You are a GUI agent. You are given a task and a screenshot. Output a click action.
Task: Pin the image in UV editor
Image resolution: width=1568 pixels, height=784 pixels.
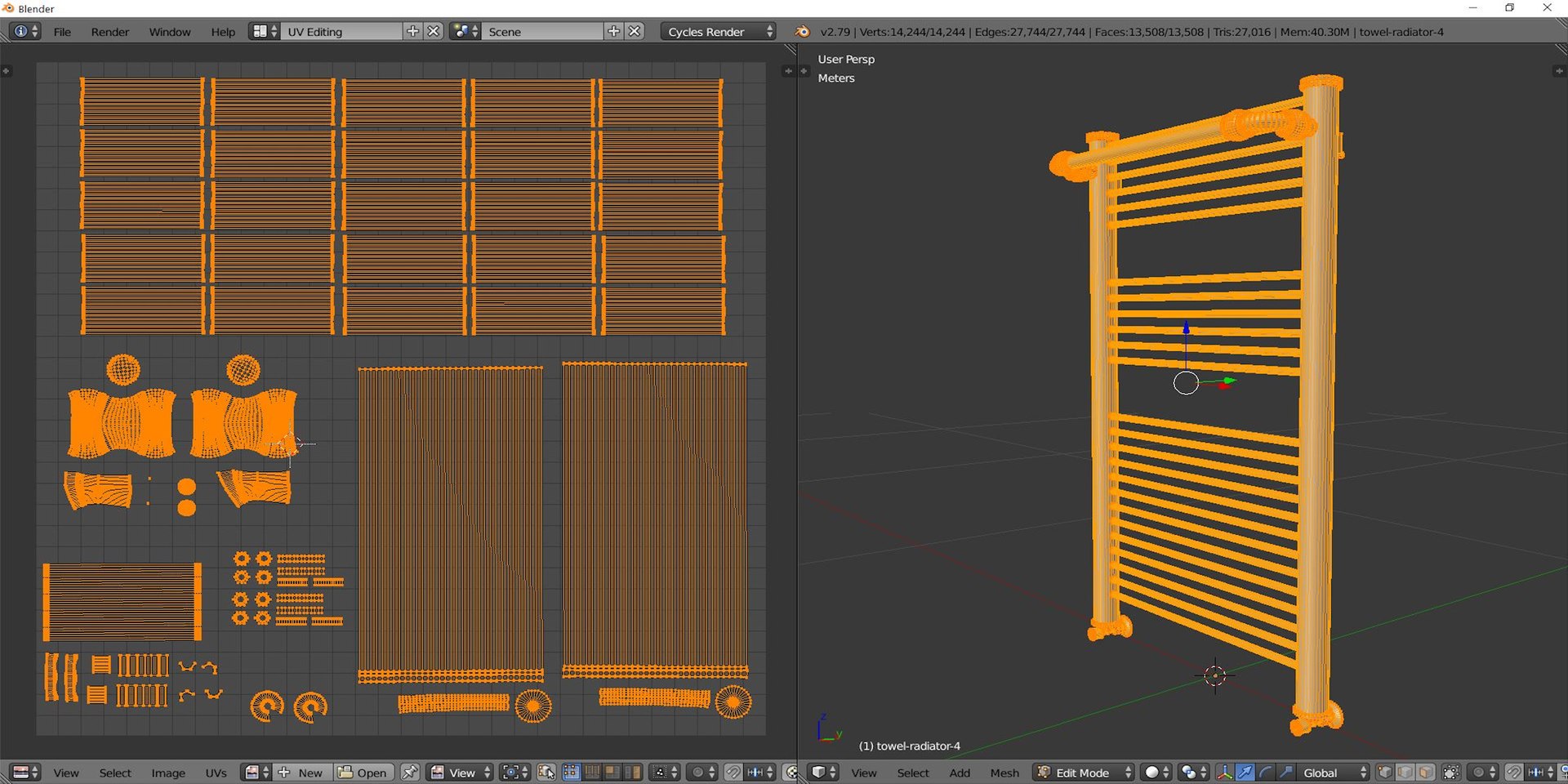(410, 773)
